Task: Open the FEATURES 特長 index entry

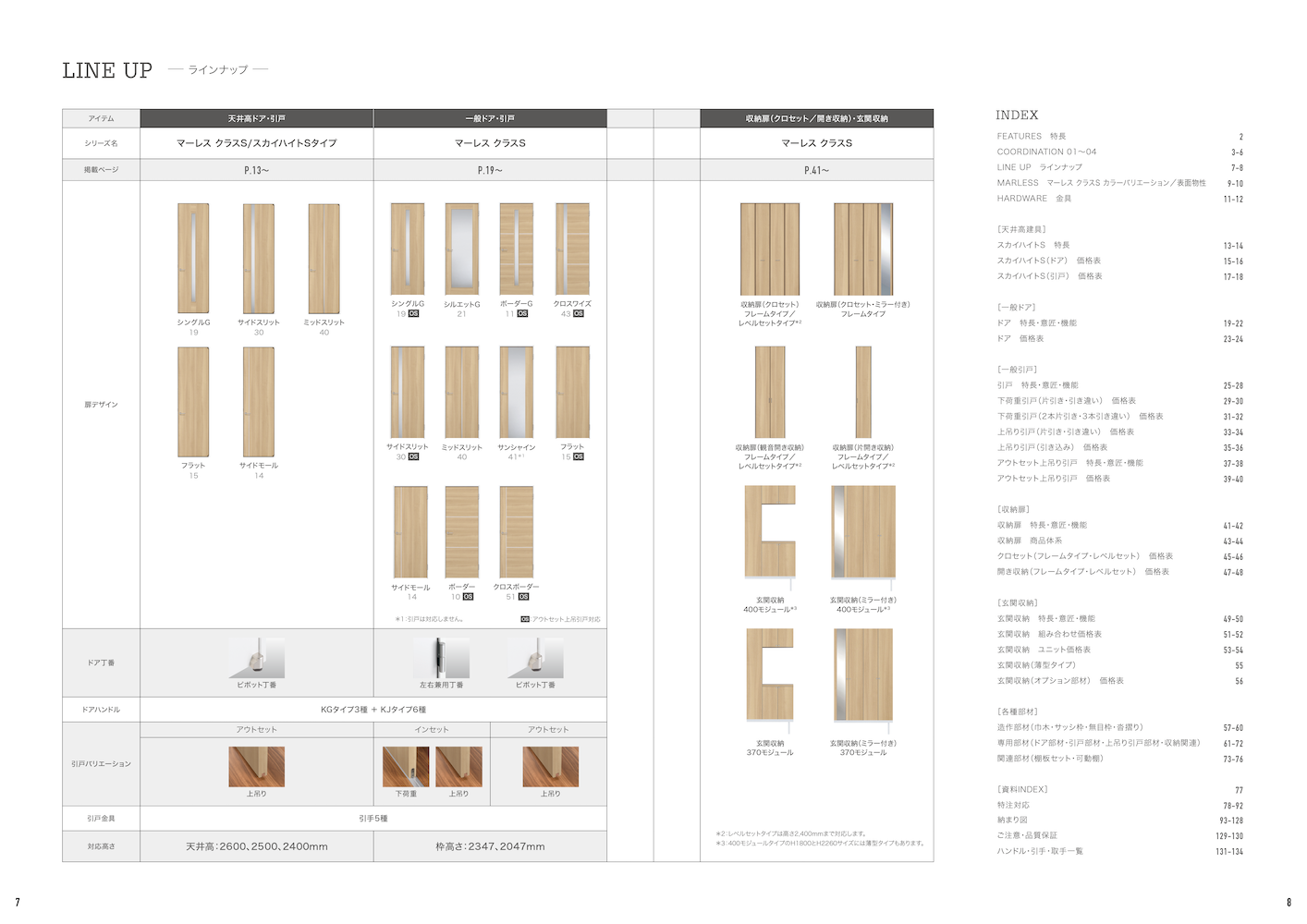Action: click(1032, 137)
